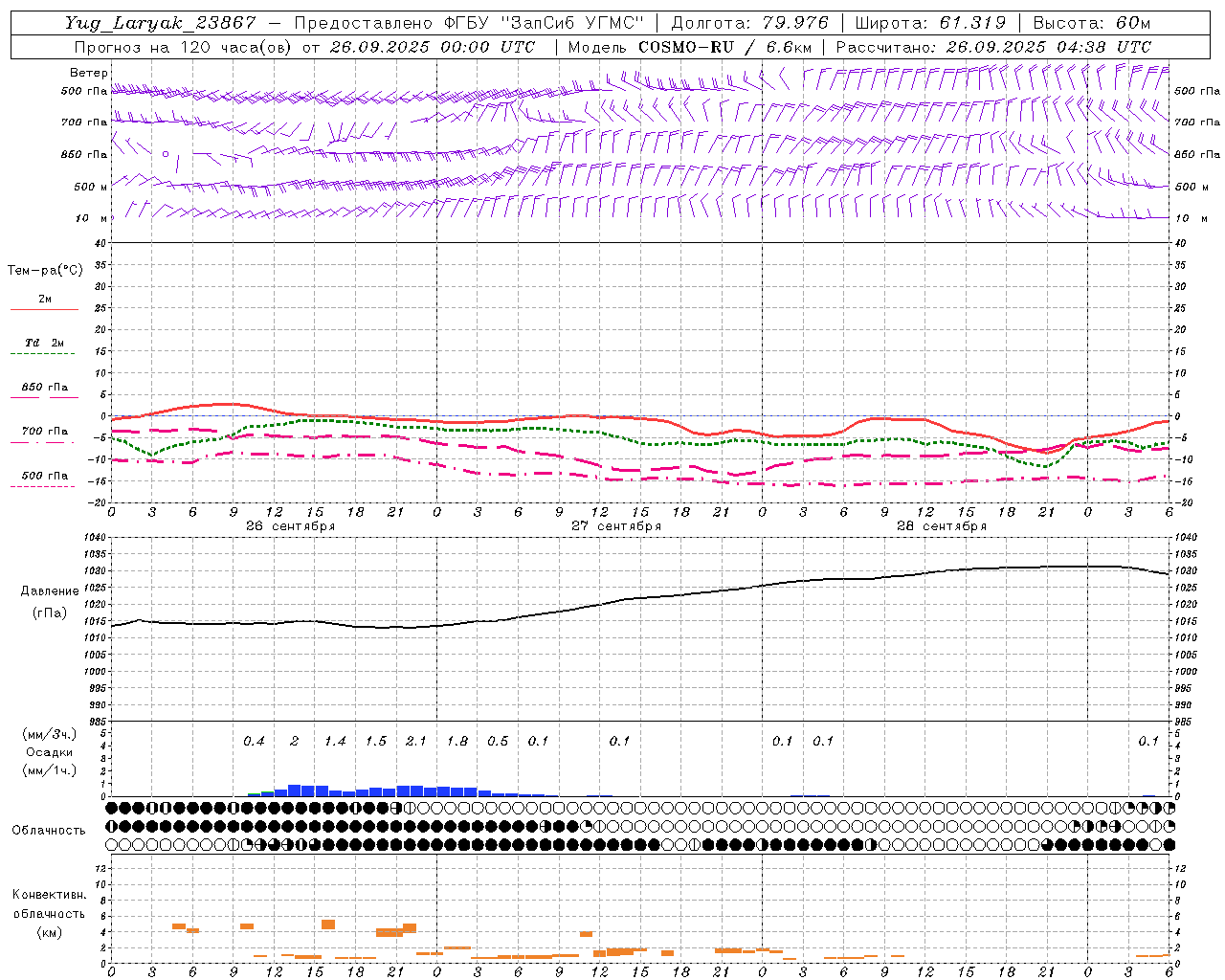Image resolution: width=1225 pixels, height=980 pixels.
Task: Select the Прогноз на 120 часа(ов) text
Action: [184, 47]
